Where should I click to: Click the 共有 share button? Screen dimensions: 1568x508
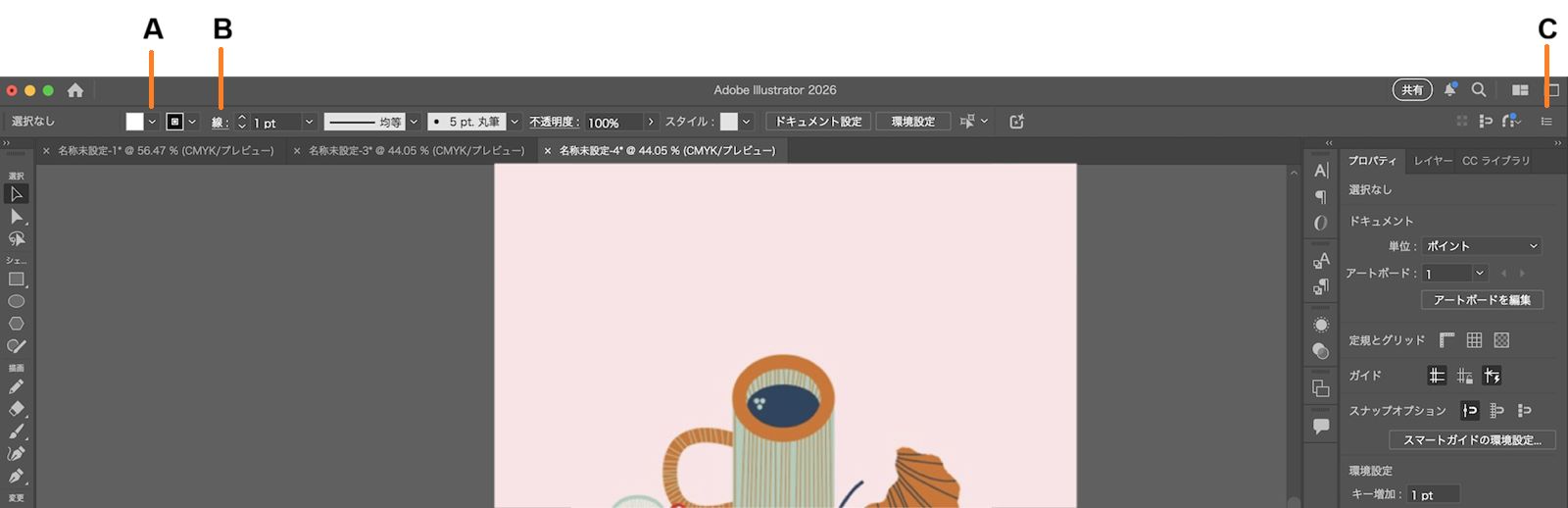[1412, 90]
